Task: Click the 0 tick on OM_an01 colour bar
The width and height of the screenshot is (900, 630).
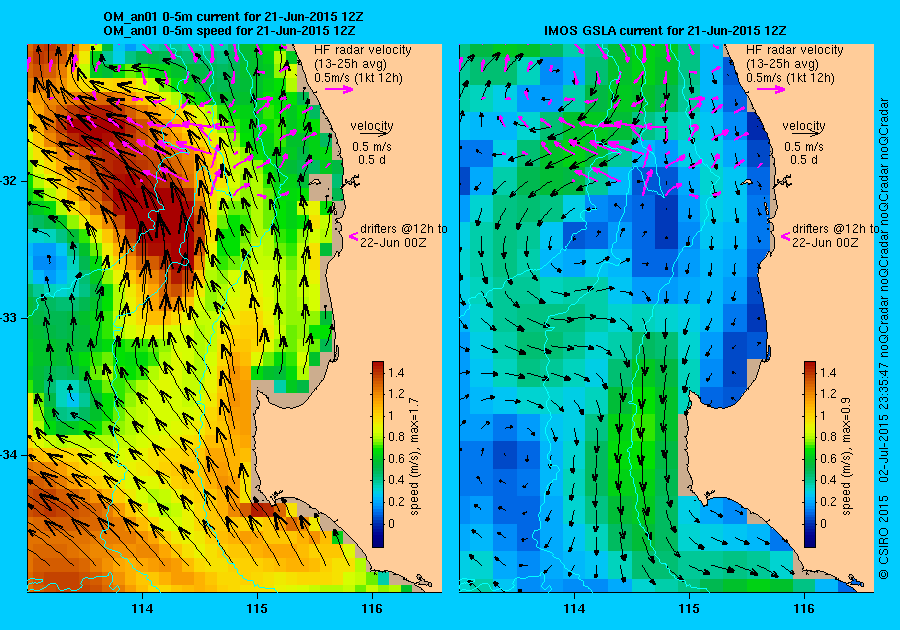Action: pos(391,523)
